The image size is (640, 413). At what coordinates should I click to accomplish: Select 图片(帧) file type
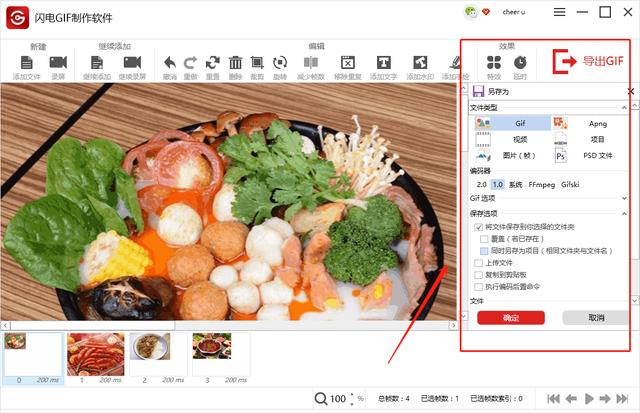(513, 155)
